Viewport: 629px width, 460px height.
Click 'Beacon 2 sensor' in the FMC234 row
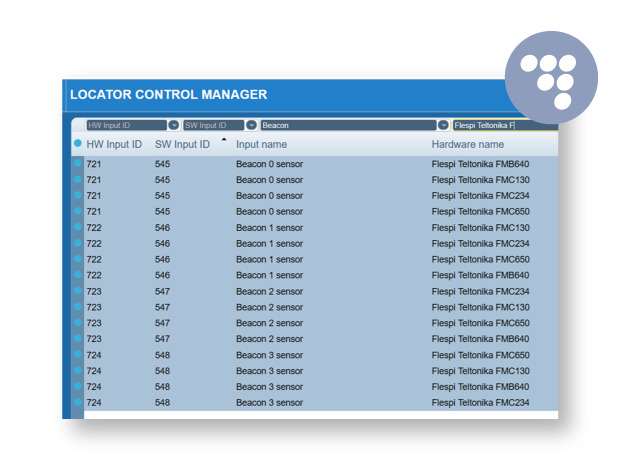coord(270,292)
